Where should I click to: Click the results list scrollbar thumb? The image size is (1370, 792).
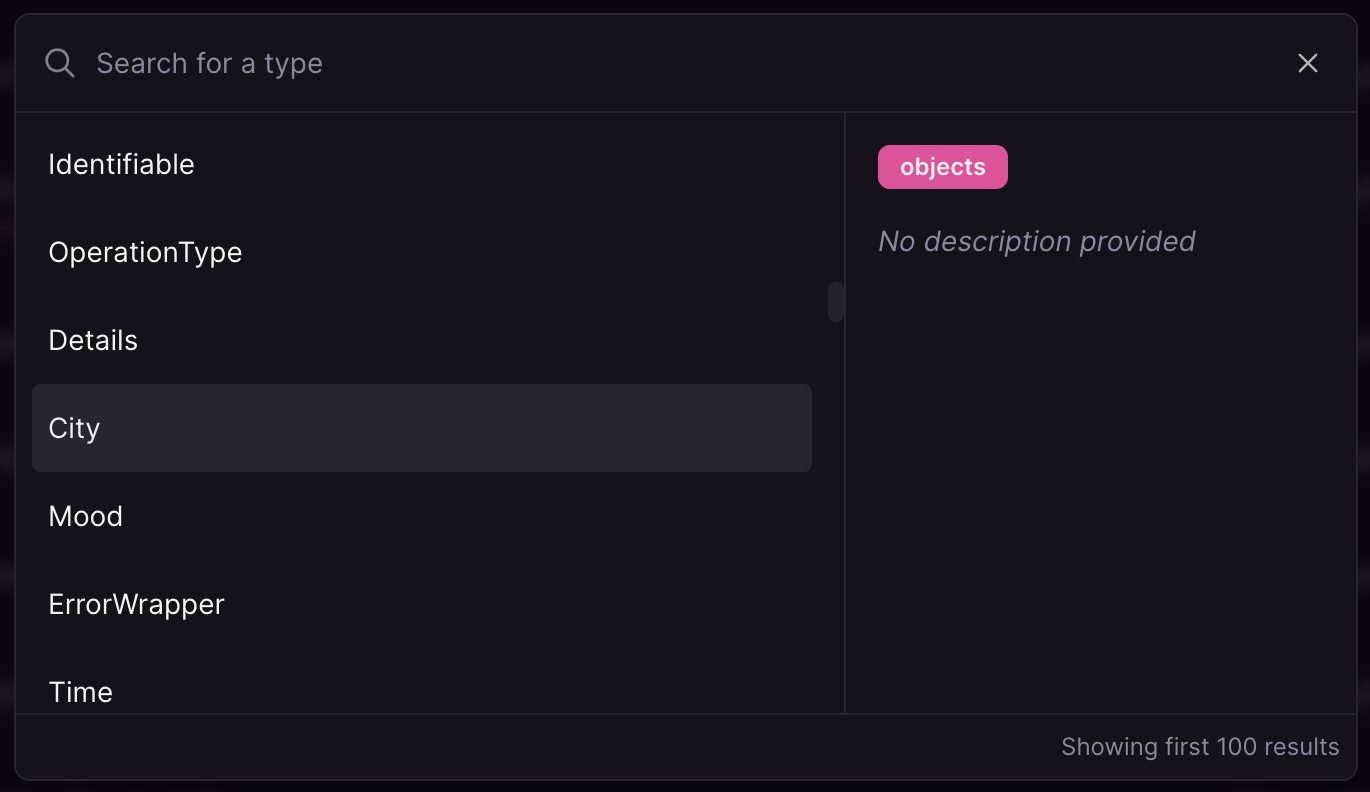point(836,302)
